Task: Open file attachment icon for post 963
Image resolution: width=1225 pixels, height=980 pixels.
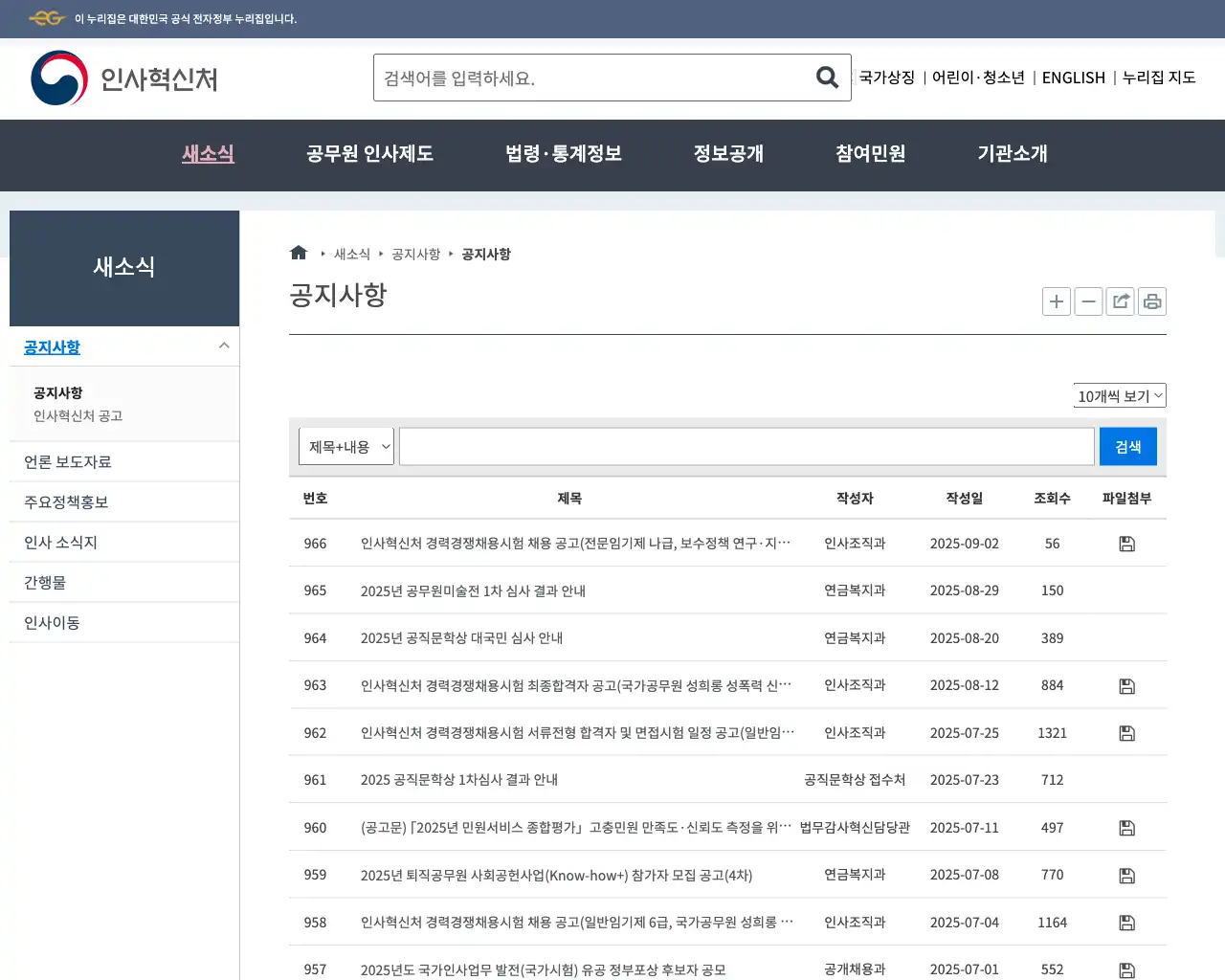Action: [1127, 686]
